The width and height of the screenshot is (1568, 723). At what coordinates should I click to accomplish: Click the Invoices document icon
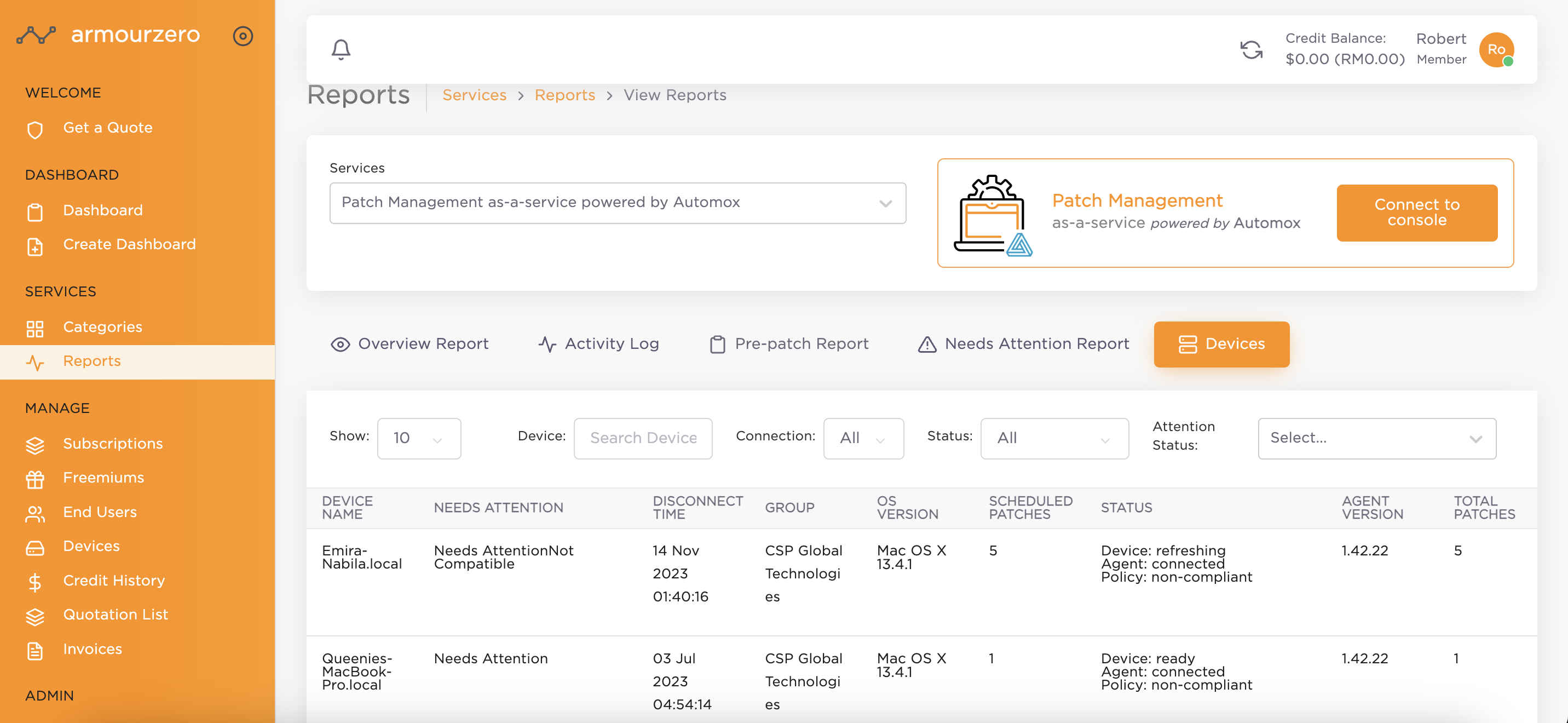coord(35,651)
